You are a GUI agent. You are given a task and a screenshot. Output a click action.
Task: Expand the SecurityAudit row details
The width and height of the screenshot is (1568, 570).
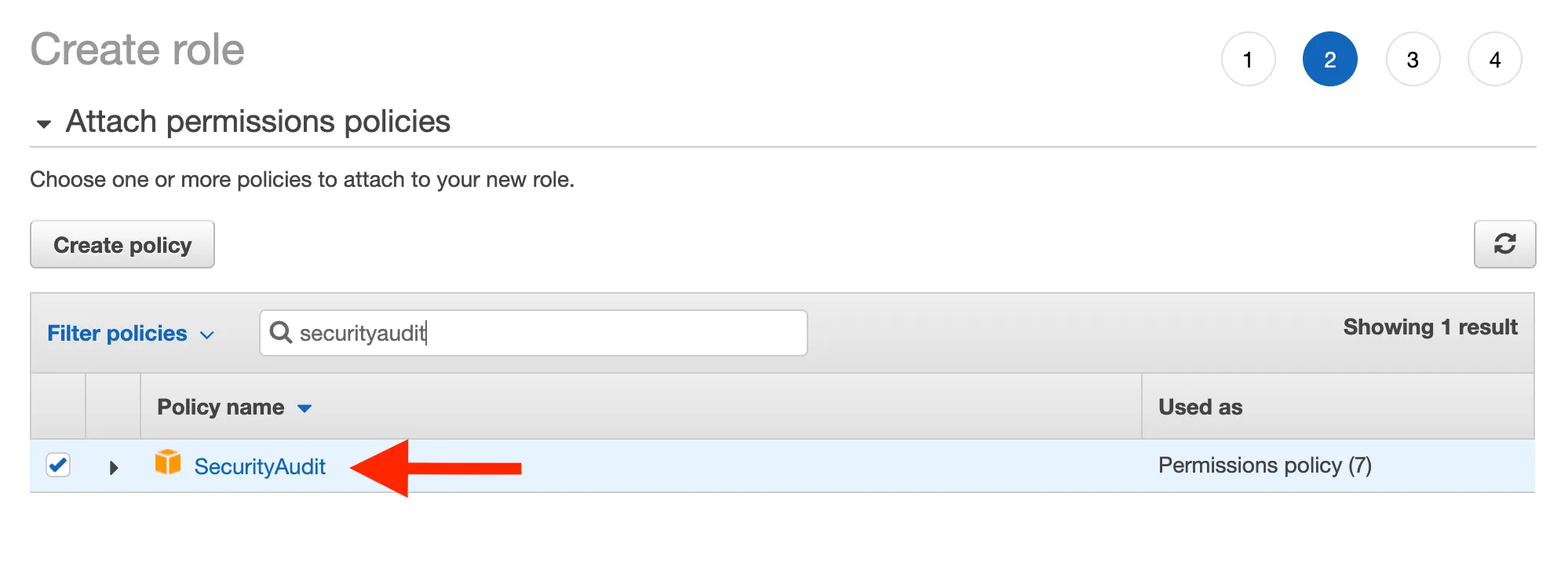[114, 468]
